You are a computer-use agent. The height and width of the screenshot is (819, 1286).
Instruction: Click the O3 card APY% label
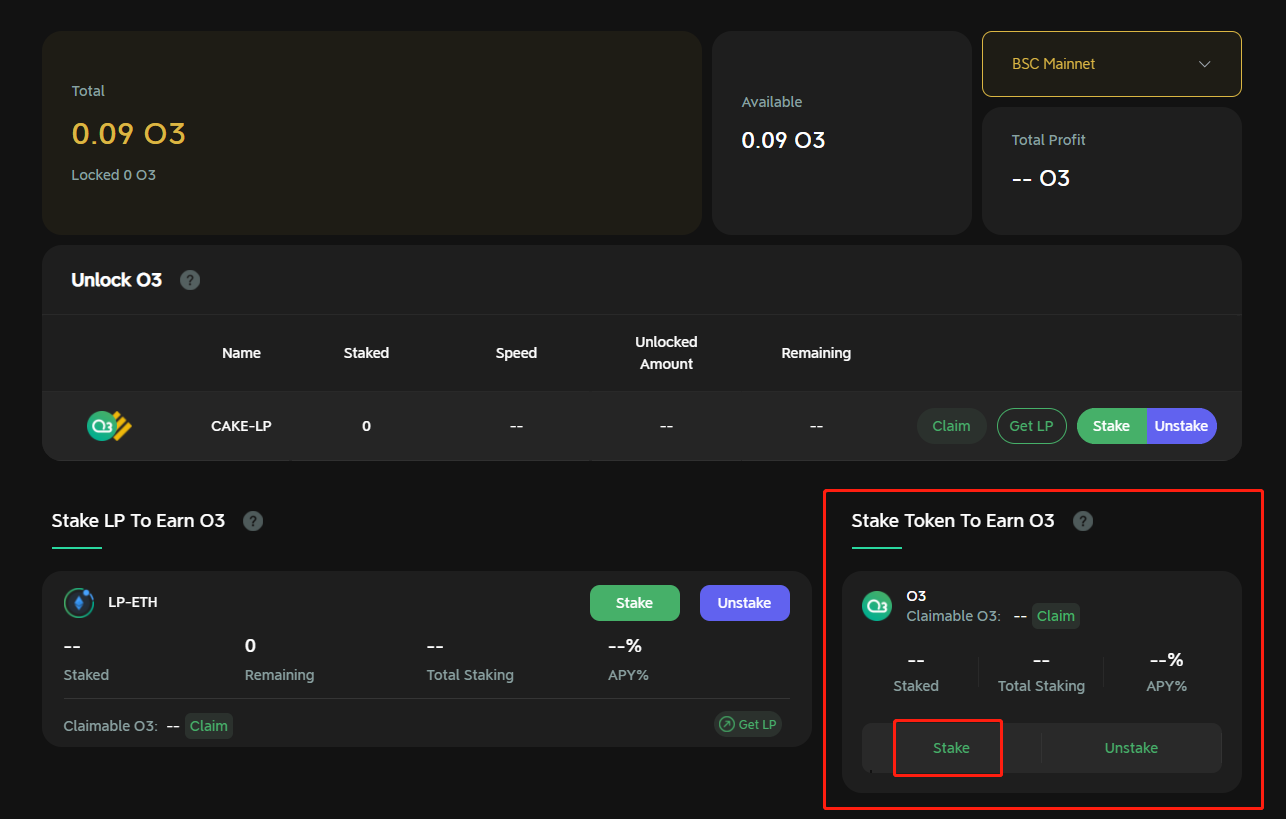point(1166,686)
